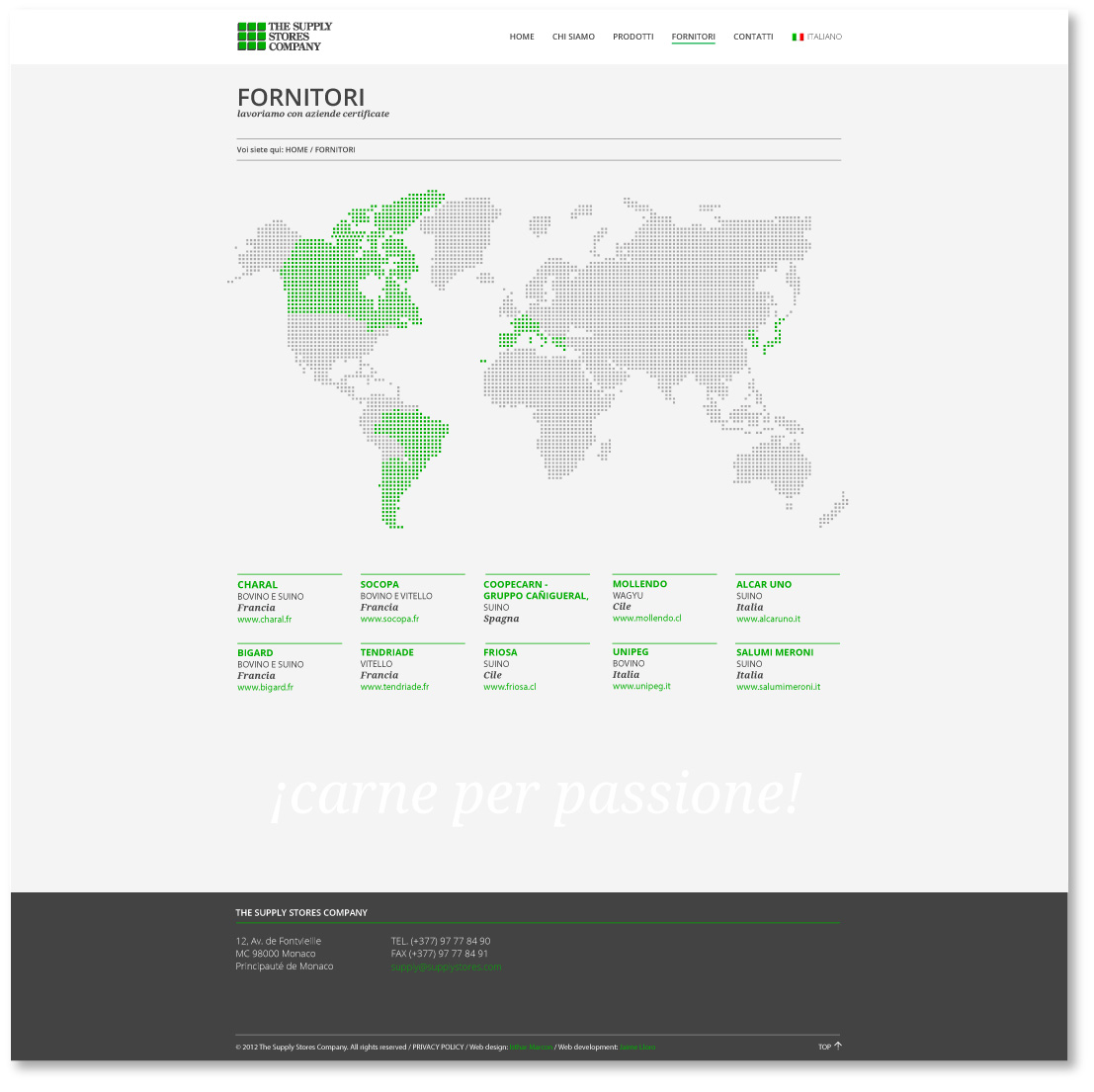Viewport: 1094px width, 1092px height.
Task: Click the ALCAR UNO supplier heading
Action: point(764,585)
